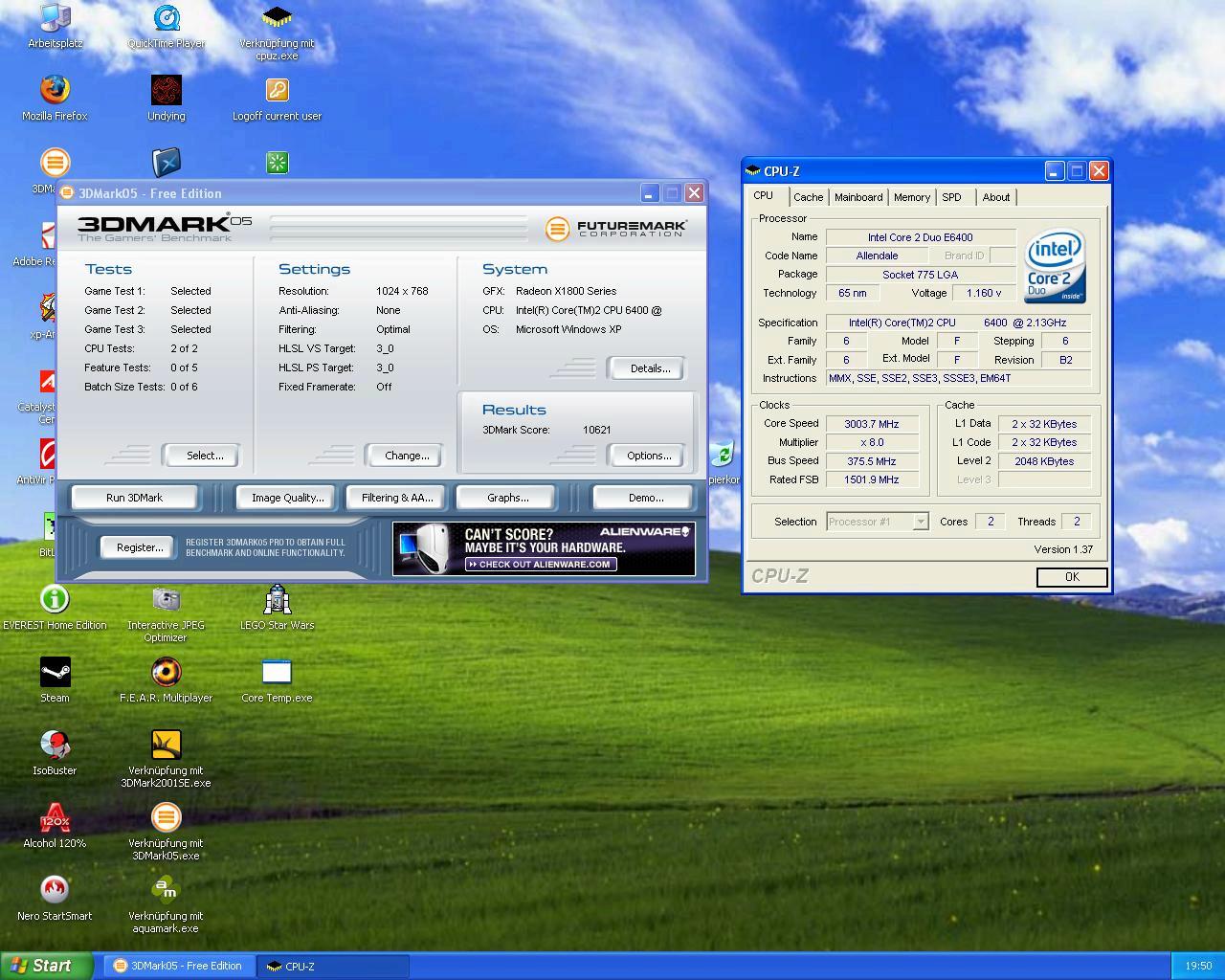Click the Run 3DMark button
Image resolution: width=1225 pixels, height=980 pixels.
[134, 498]
